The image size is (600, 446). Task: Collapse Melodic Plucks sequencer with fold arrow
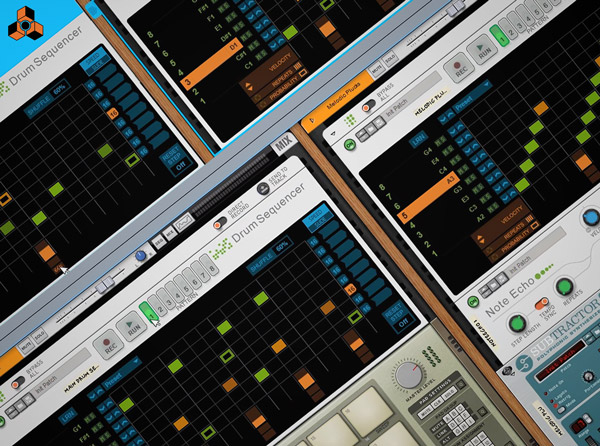click(x=333, y=134)
